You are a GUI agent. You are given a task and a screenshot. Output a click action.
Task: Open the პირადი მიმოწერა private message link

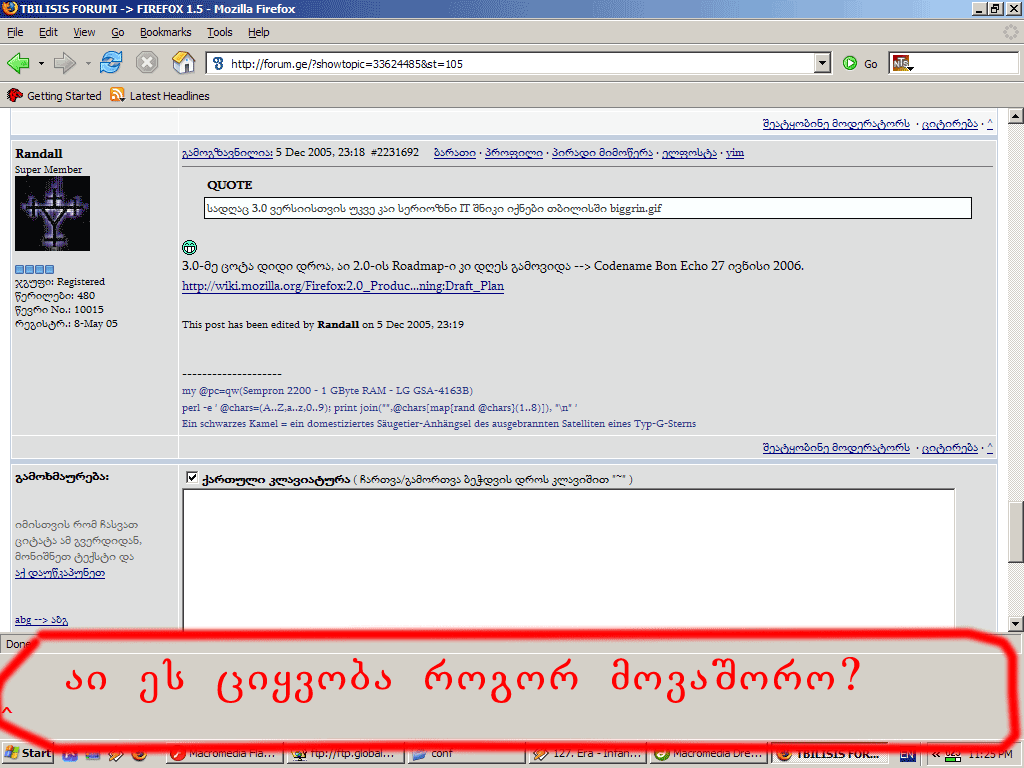pyautogui.click(x=602, y=153)
